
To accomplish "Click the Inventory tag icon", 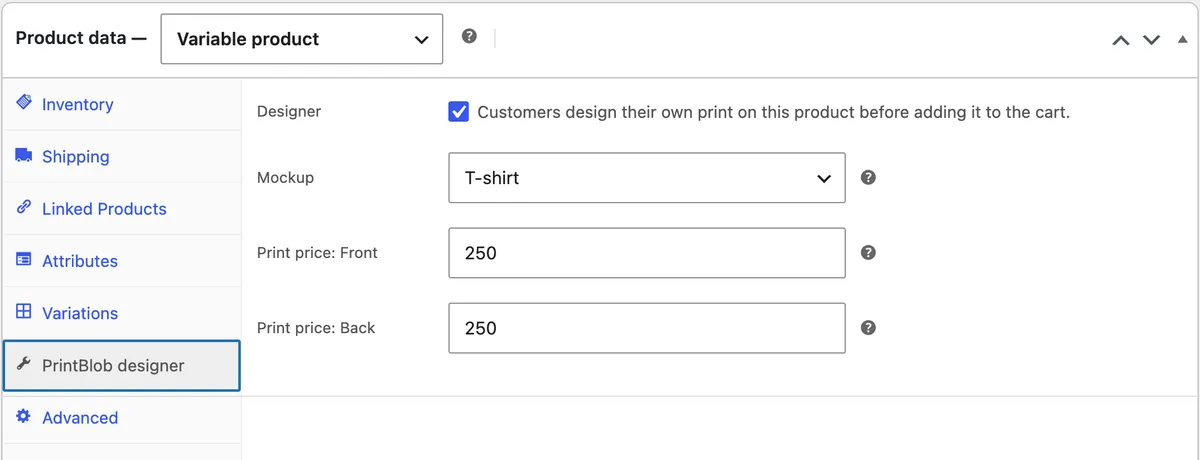I will coord(24,103).
